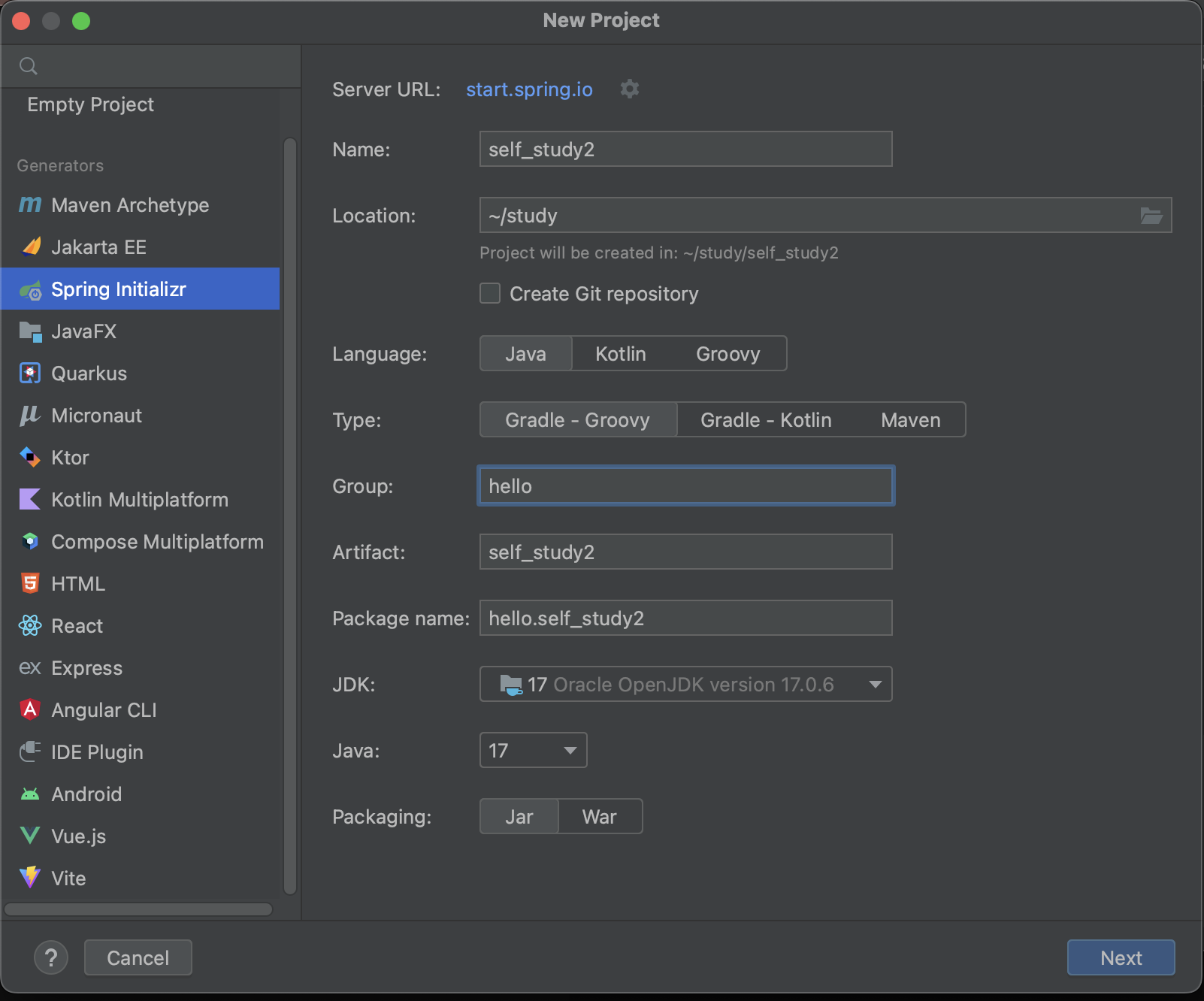
Task: Click the Vue.js V icon
Action: pos(30,836)
